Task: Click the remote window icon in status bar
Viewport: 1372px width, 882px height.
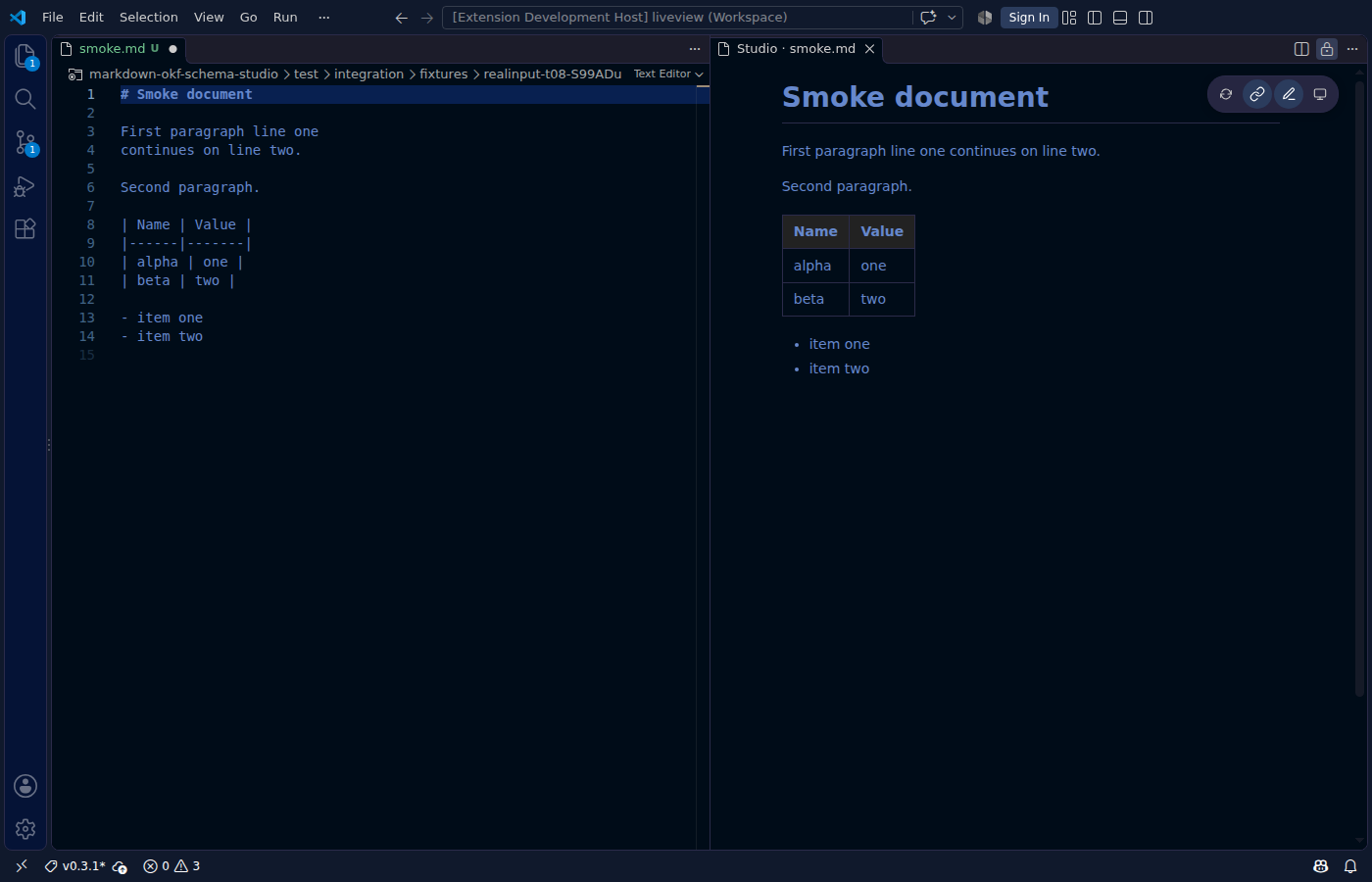Action: point(22,866)
